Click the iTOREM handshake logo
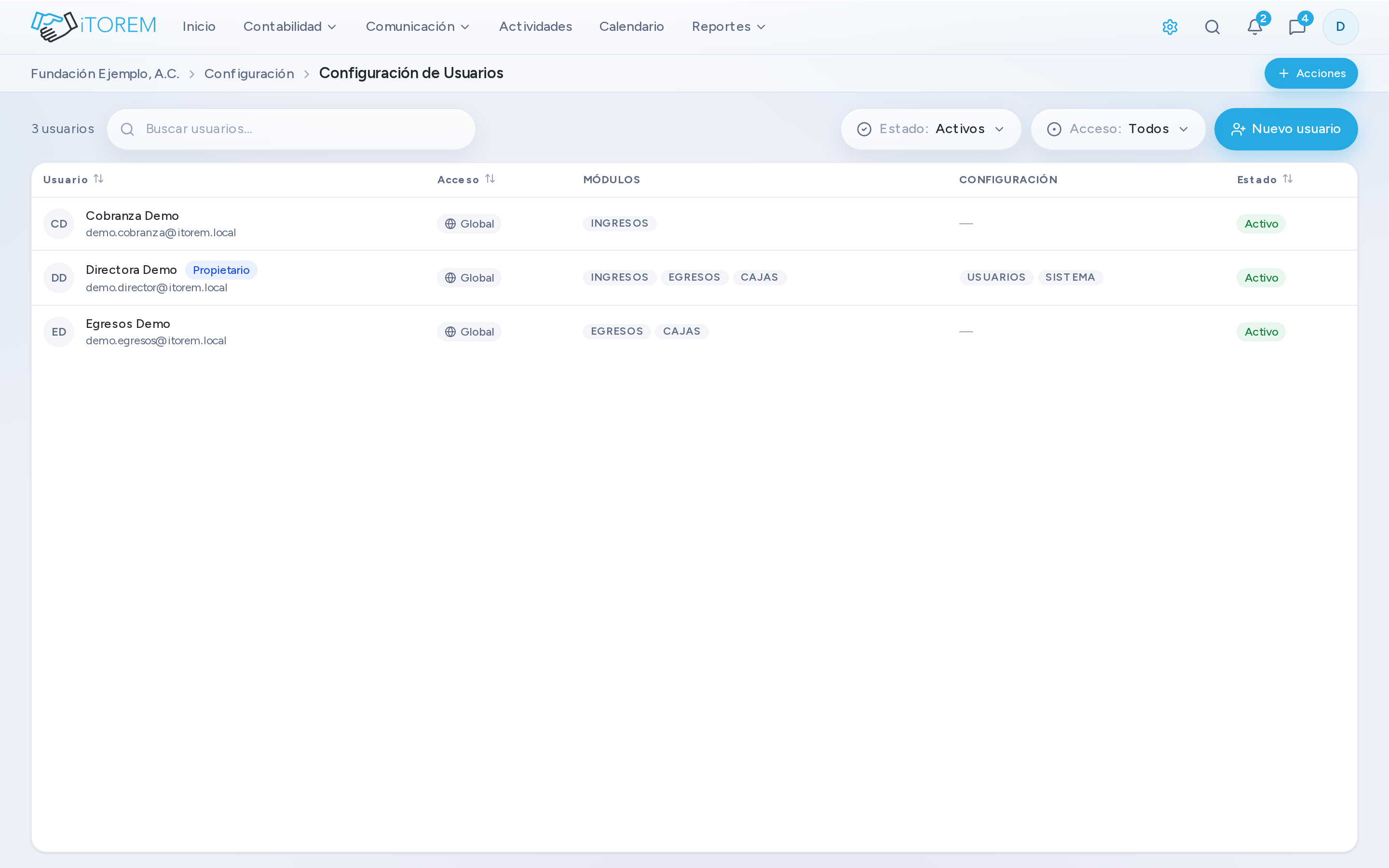 pos(94,27)
